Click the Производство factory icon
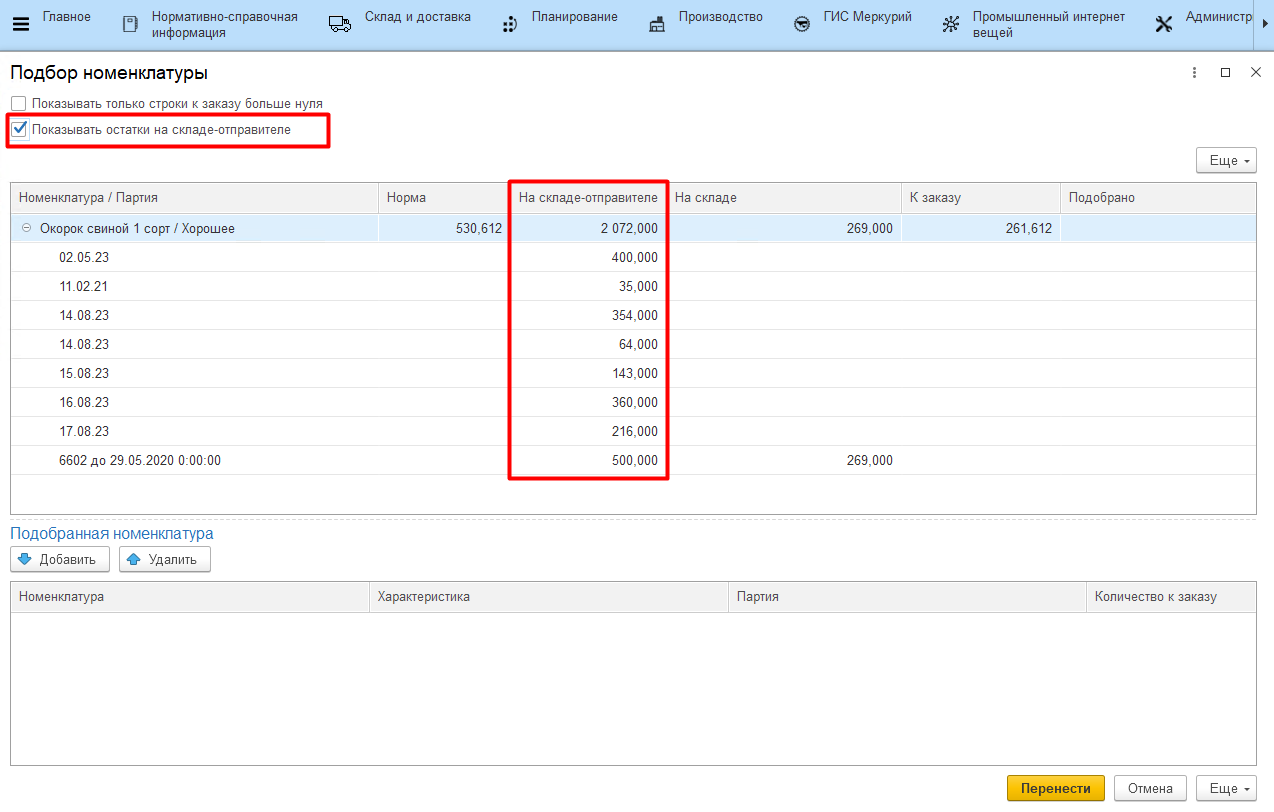Image resolution: width=1274 pixels, height=812 pixels. [657, 25]
